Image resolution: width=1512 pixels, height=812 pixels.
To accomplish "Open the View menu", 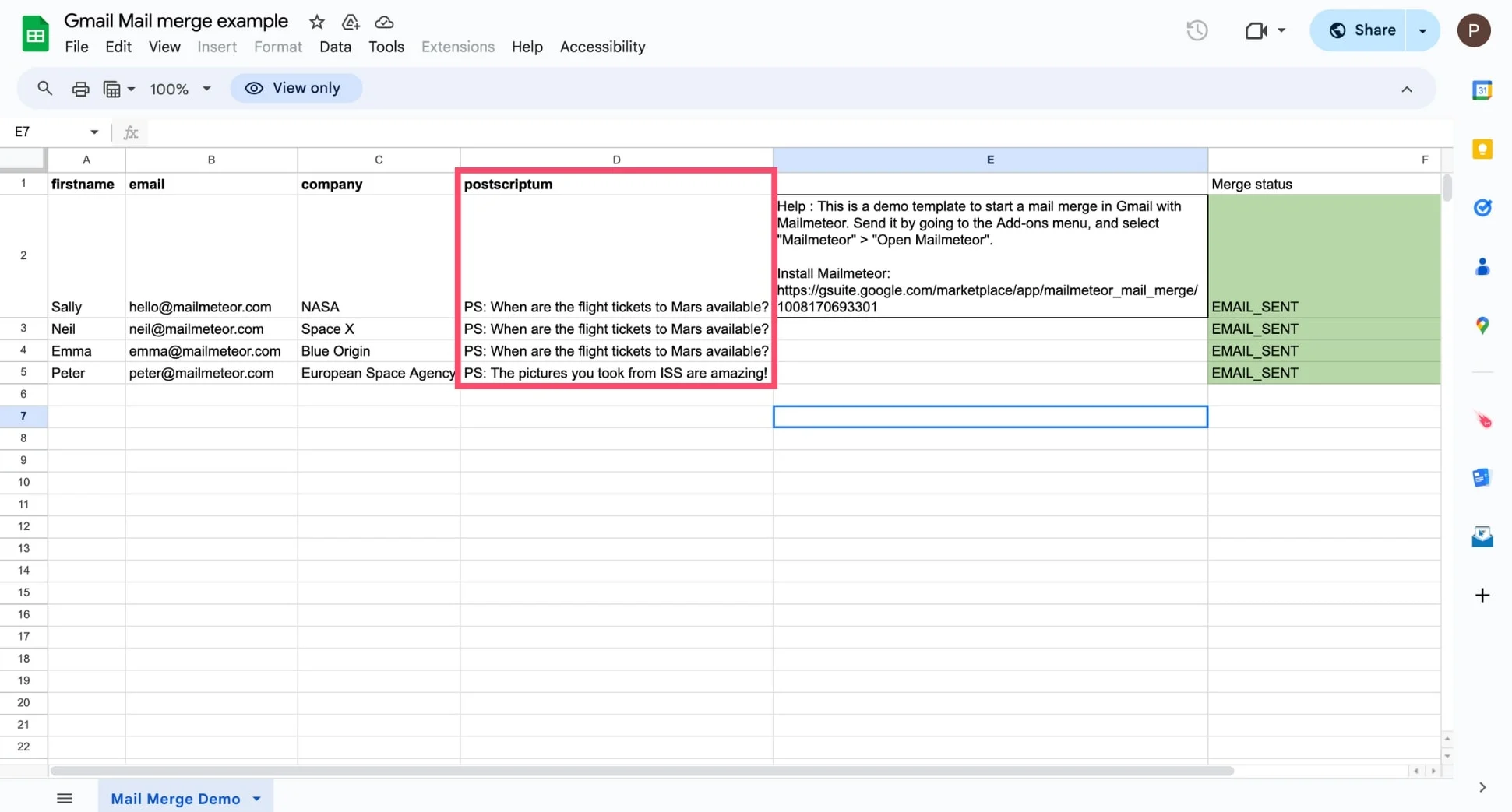I will pyautogui.click(x=164, y=47).
